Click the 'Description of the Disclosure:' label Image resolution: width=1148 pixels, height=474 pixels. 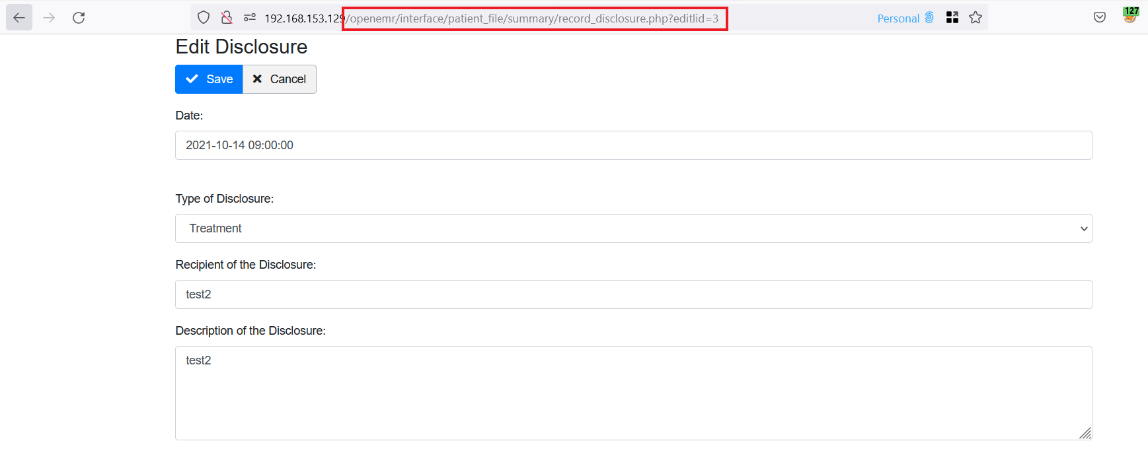coord(250,330)
